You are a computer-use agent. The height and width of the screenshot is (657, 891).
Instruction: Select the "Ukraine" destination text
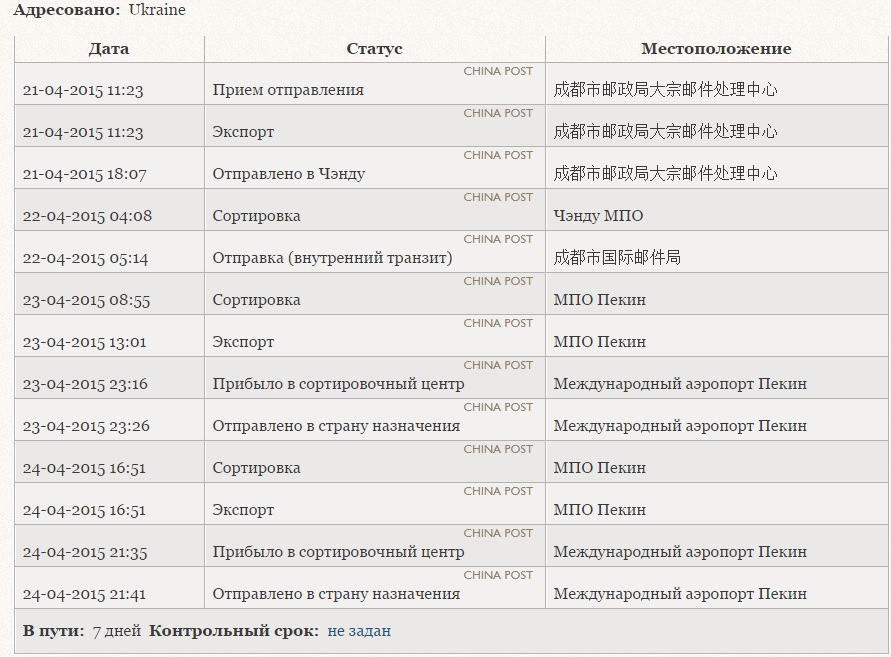(157, 10)
